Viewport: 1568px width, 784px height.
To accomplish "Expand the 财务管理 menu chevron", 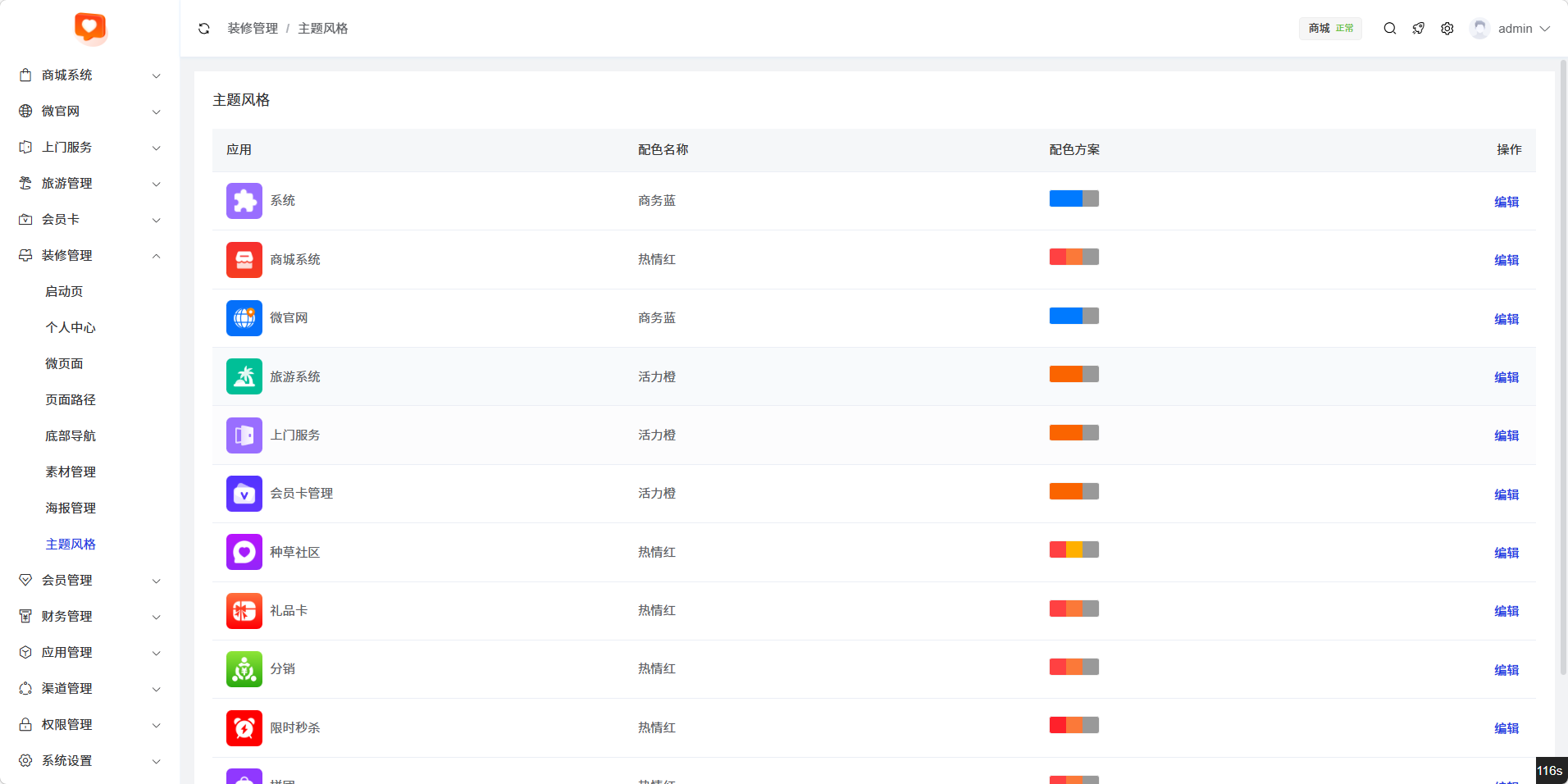I will tap(156, 617).
